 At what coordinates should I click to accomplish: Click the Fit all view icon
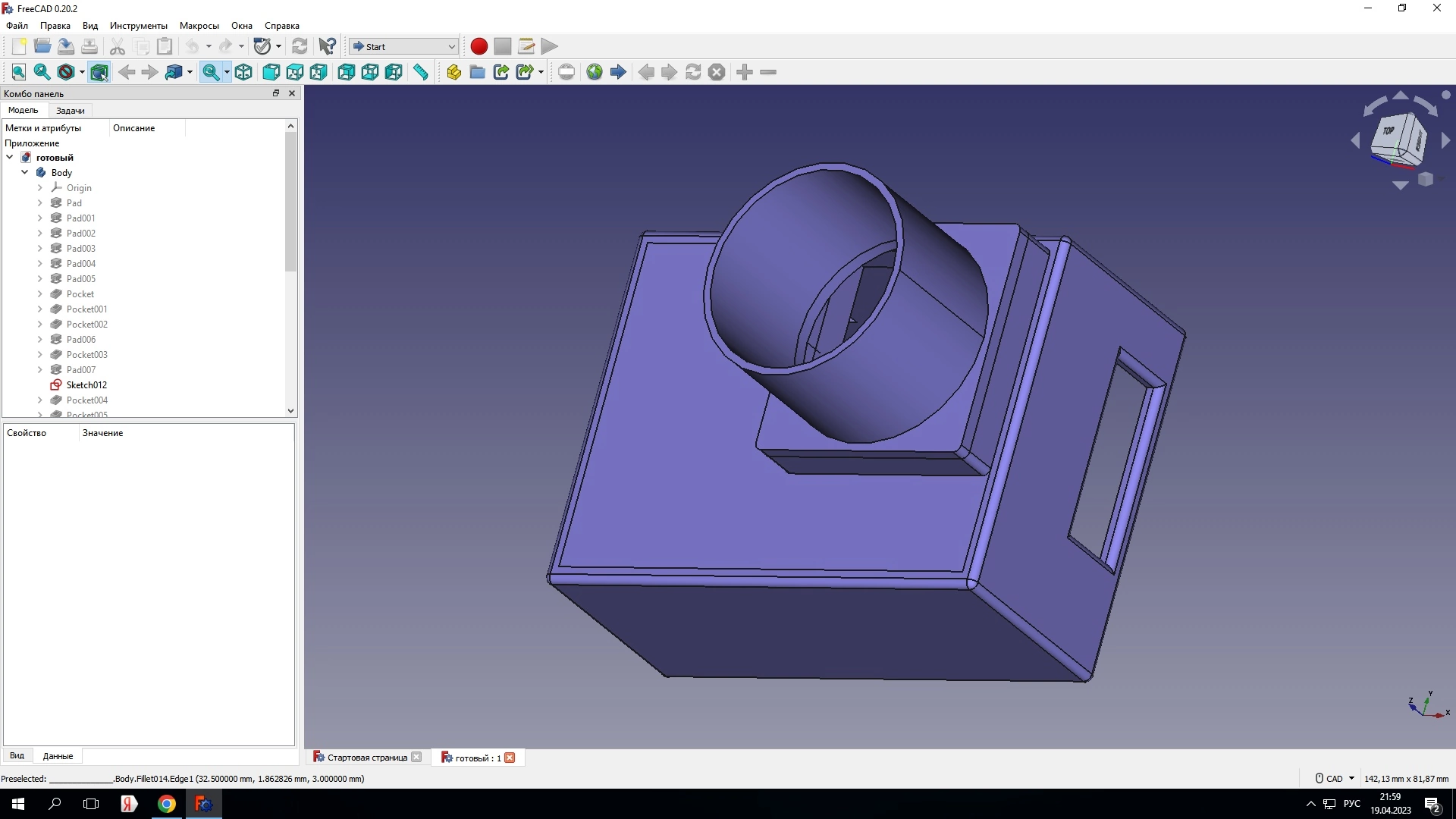pyautogui.click(x=19, y=72)
